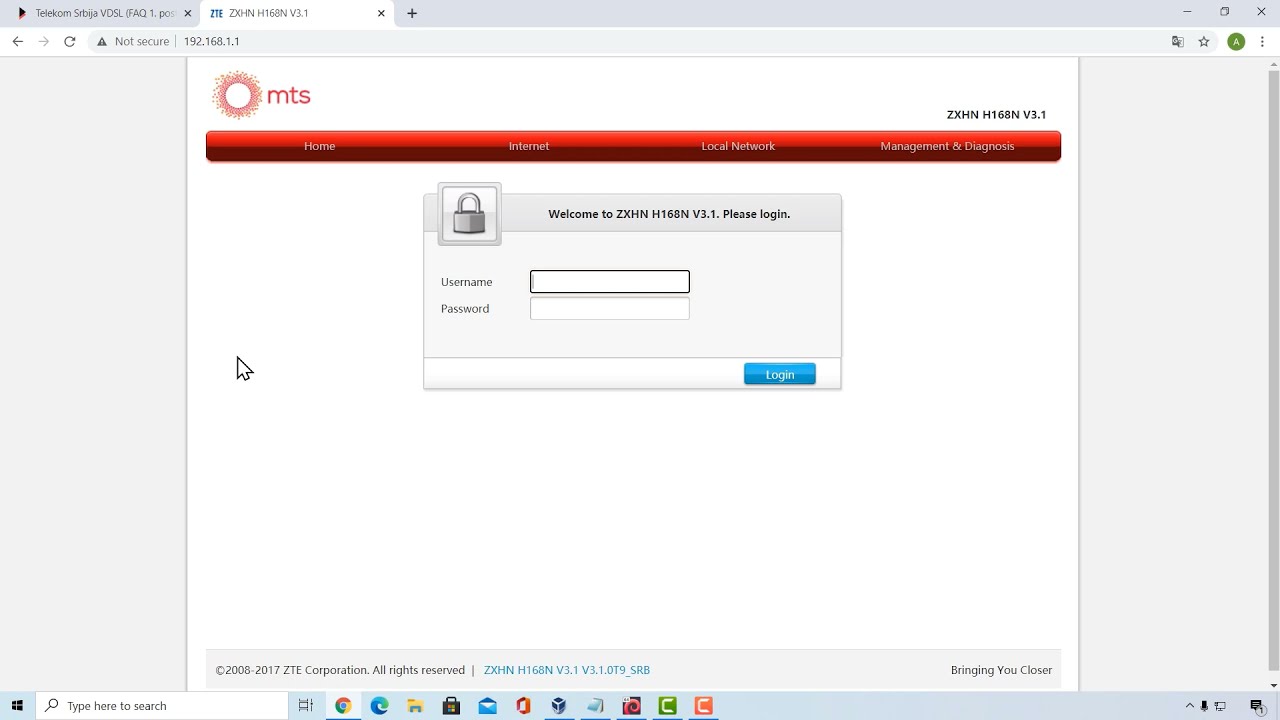Open the Windows Start menu
Screen dimensions: 1280x720
click(17, 706)
